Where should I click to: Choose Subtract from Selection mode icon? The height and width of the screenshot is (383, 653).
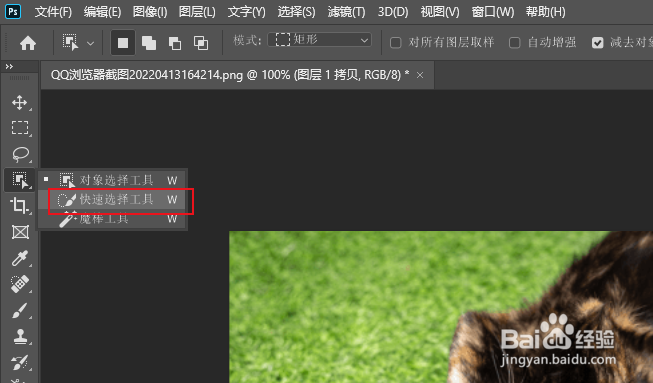(175, 43)
